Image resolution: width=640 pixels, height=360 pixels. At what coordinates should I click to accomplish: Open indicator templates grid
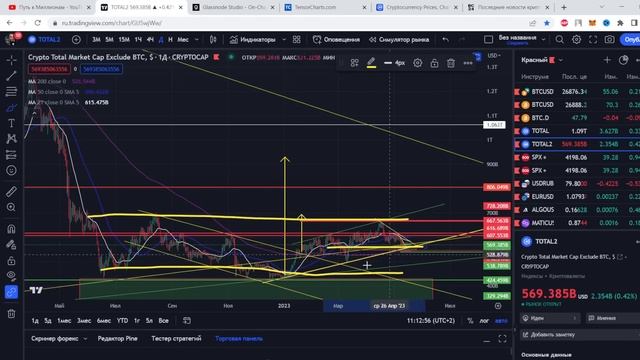pyautogui.click(x=297, y=40)
